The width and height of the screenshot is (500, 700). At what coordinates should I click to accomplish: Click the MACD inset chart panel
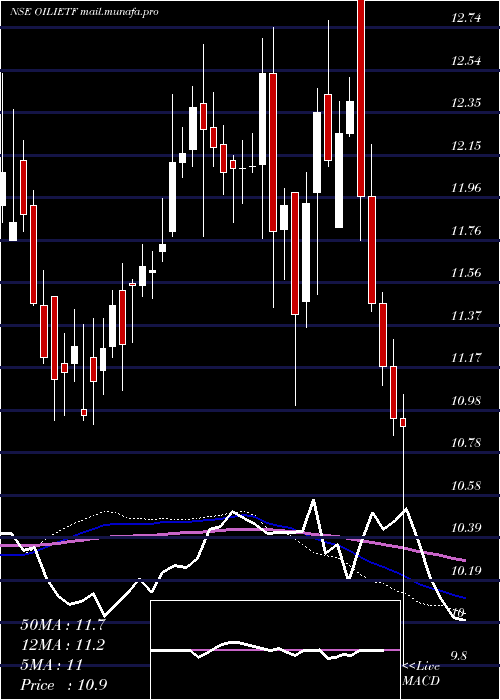275,650
